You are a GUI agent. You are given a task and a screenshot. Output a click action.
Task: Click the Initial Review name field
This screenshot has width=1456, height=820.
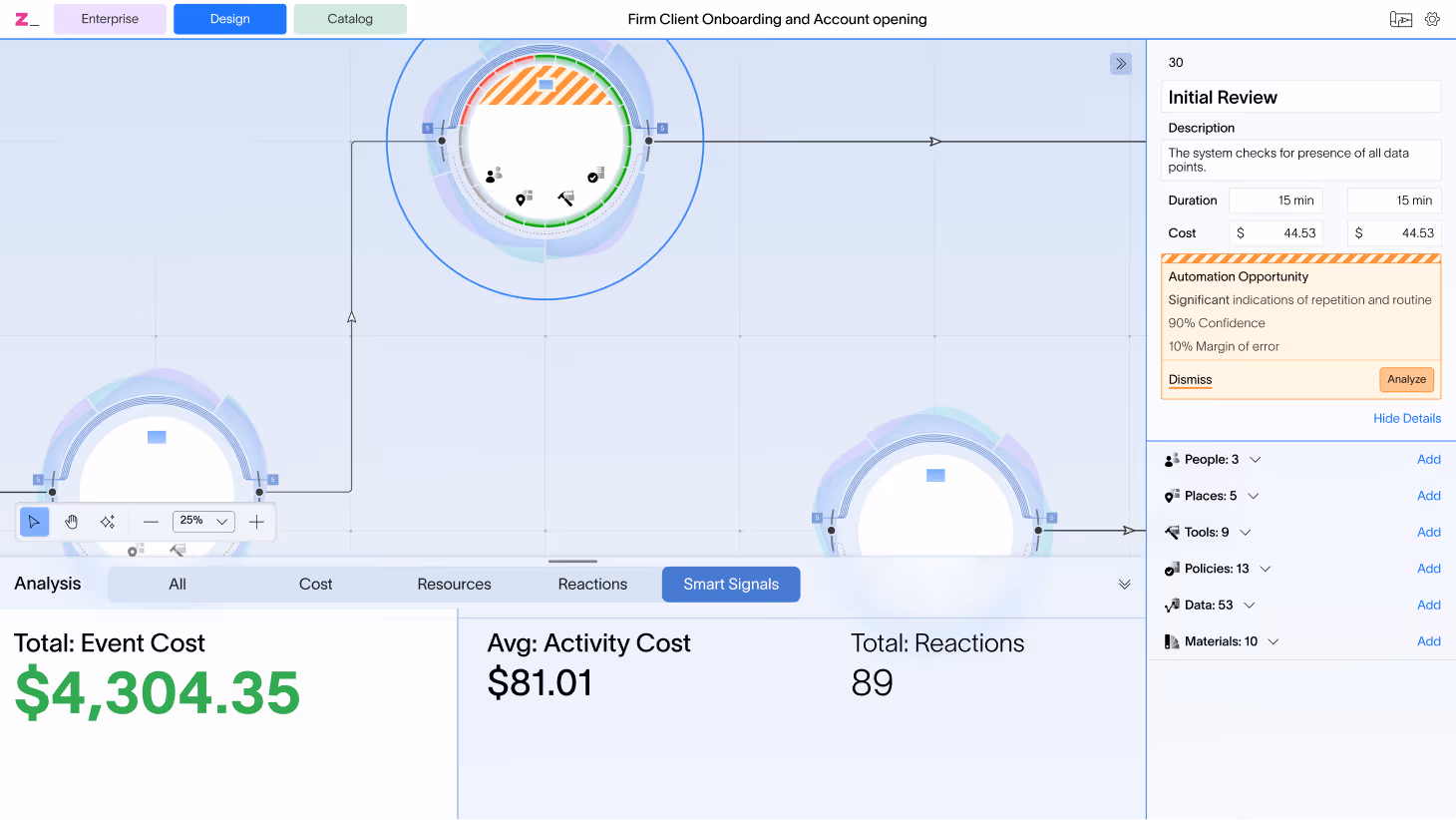click(x=1301, y=97)
